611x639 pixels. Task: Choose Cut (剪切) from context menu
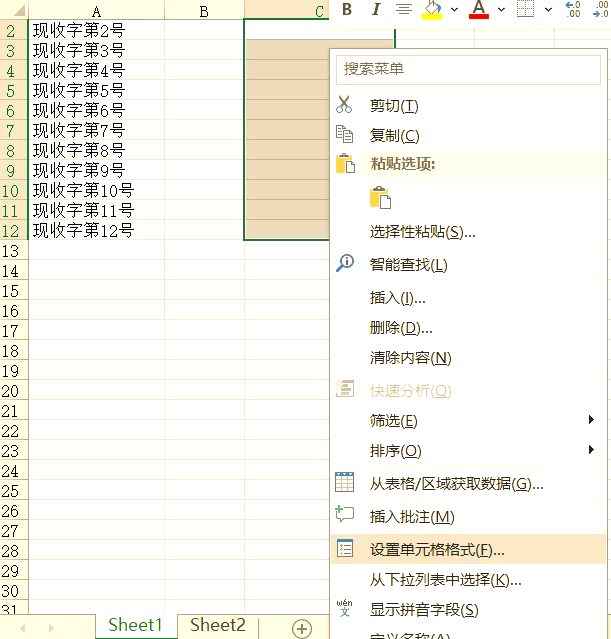(468, 106)
